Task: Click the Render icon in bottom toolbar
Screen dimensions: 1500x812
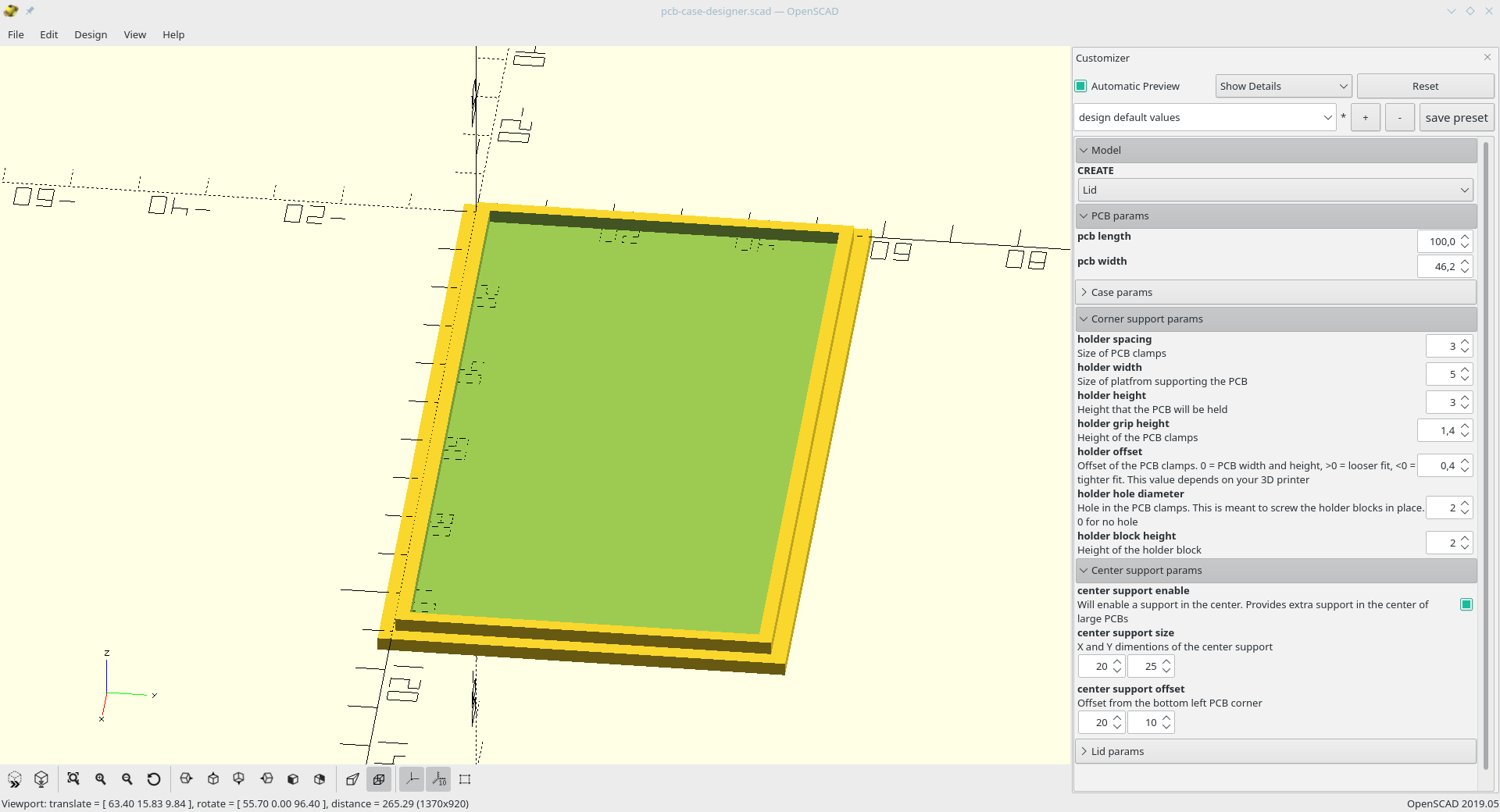Action: pyautogui.click(x=41, y=779)
